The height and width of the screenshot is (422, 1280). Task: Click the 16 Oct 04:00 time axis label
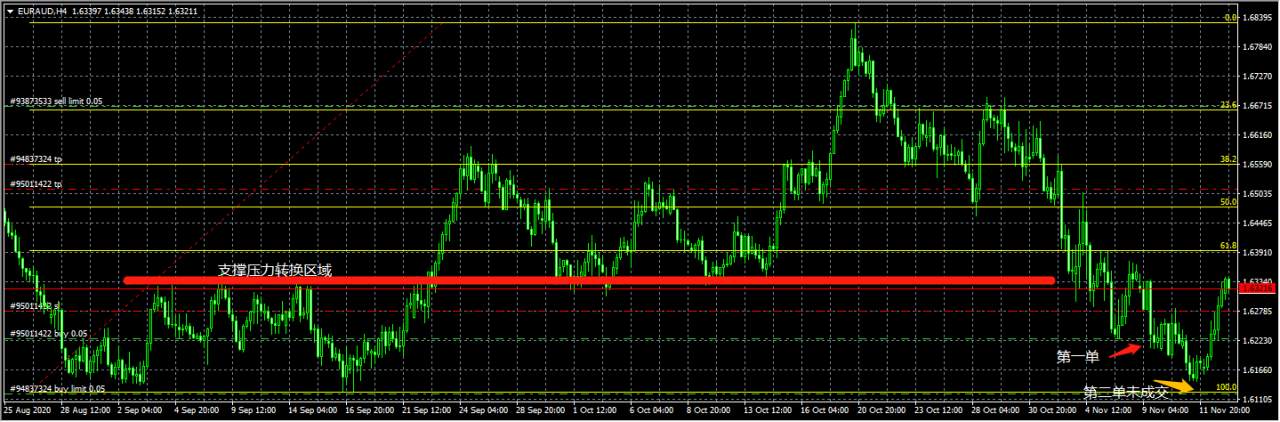(827, 410)
